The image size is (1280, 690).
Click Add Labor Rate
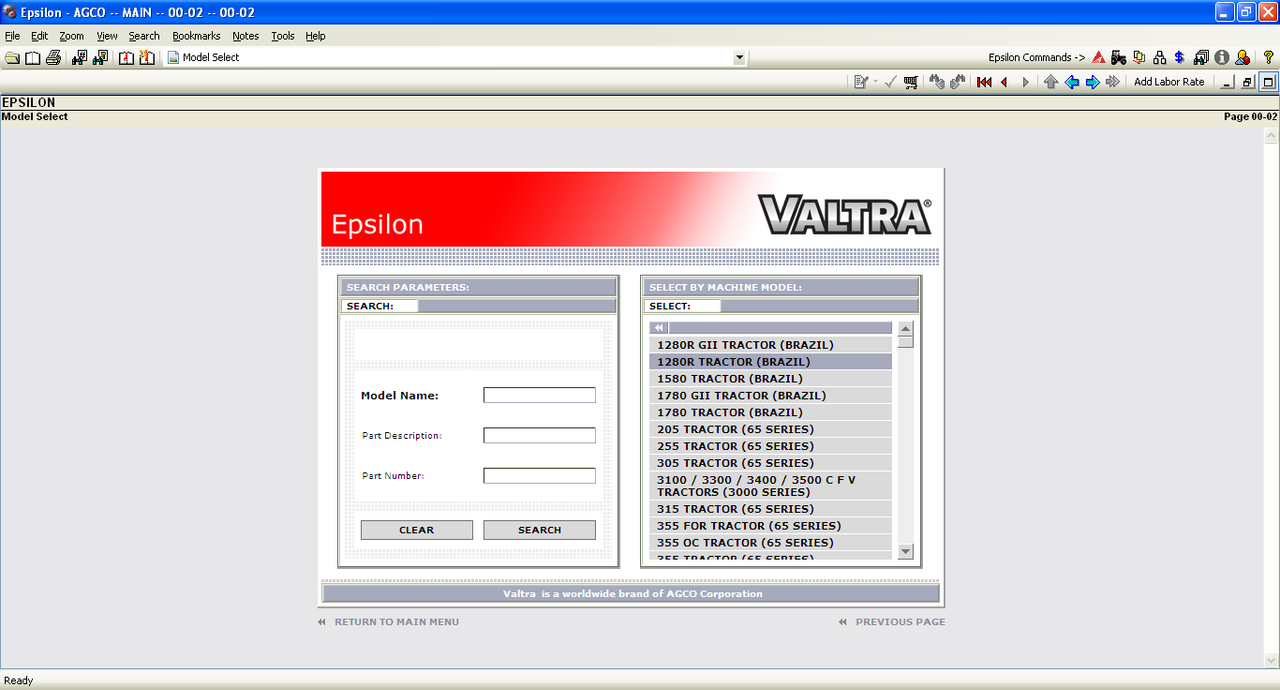point(1169,82)
